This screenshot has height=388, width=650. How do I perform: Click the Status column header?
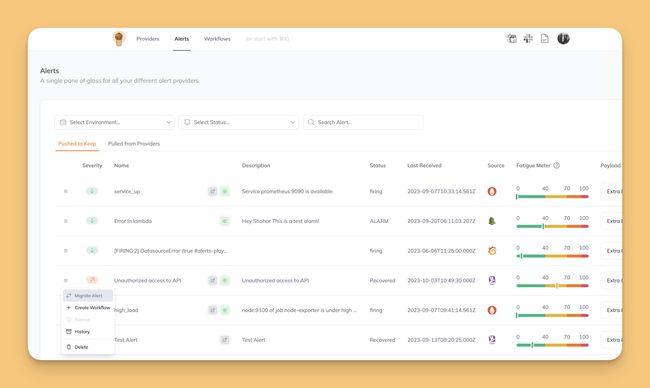point(378,165)
